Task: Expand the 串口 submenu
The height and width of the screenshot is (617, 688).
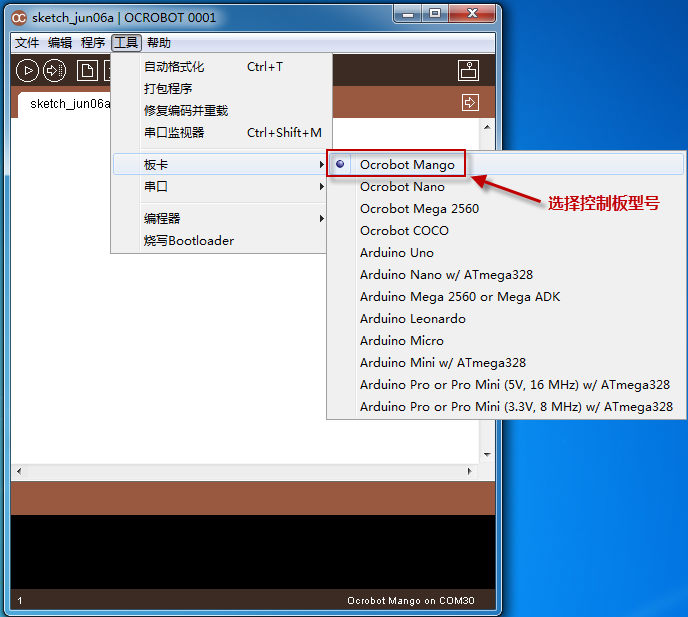Action: [x=219, y=187]
